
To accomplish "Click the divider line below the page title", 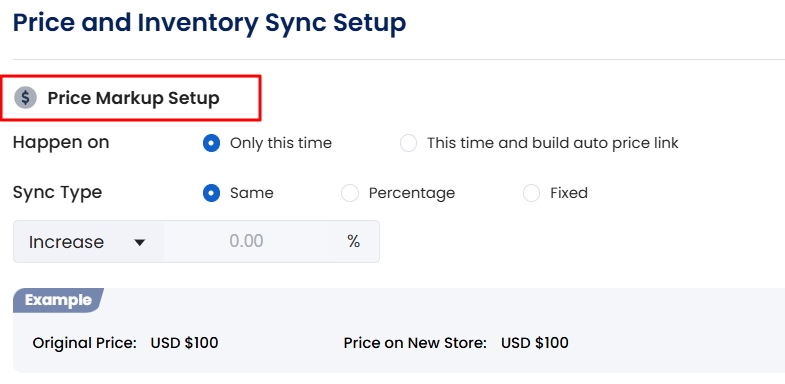I will 399,60.
